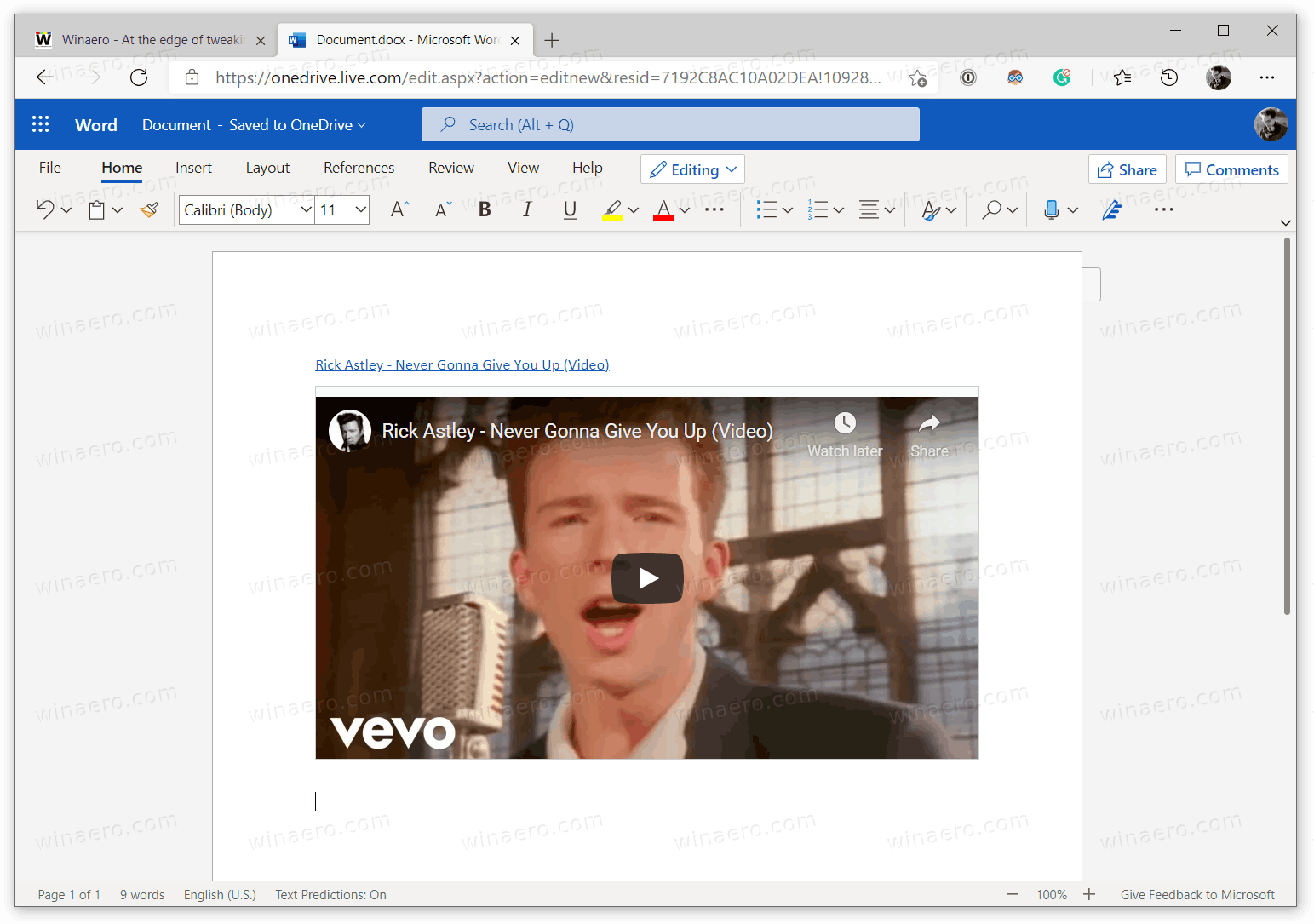Viewport: 1314px width, 924px height.
Task: Open more font options ellipsis
Action: [714, 209]
